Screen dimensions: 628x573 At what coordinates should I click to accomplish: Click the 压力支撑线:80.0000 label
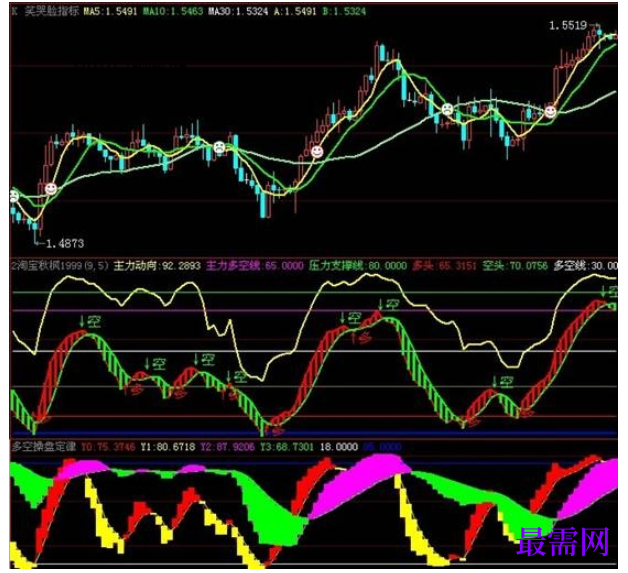click(358, 266)
